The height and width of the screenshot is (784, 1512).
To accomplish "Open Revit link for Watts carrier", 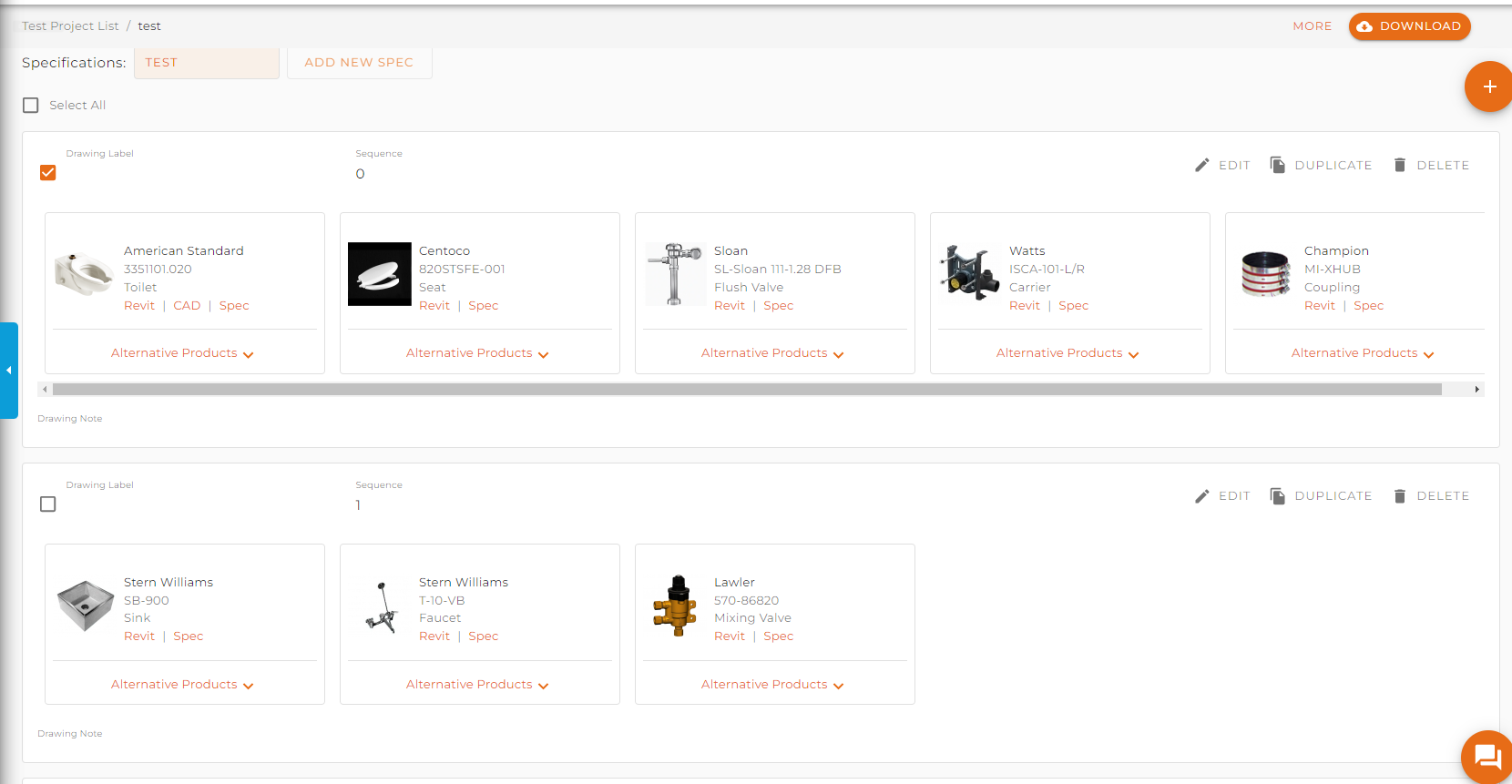I will 1025,306.
